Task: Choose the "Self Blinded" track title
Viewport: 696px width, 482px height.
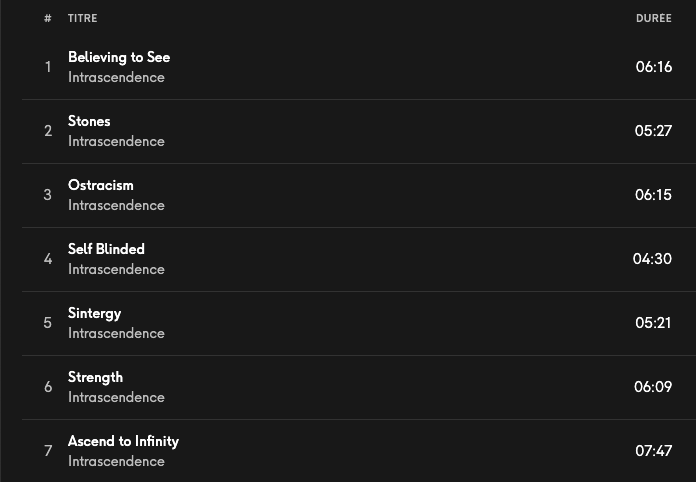Action: [x=106, y=249]
